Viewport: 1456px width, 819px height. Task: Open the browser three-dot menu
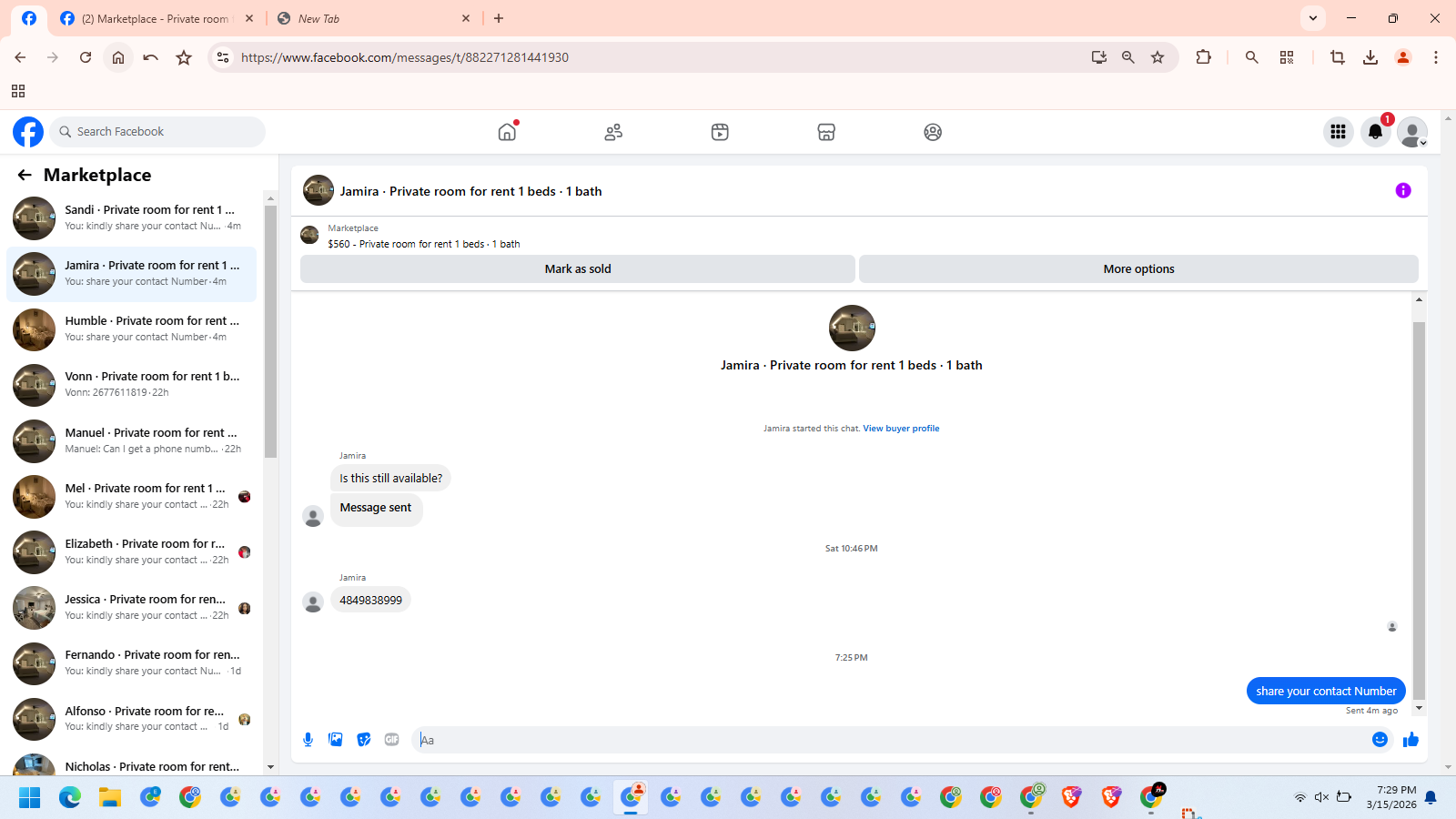pyautogui.click(x=1436, y=57)
